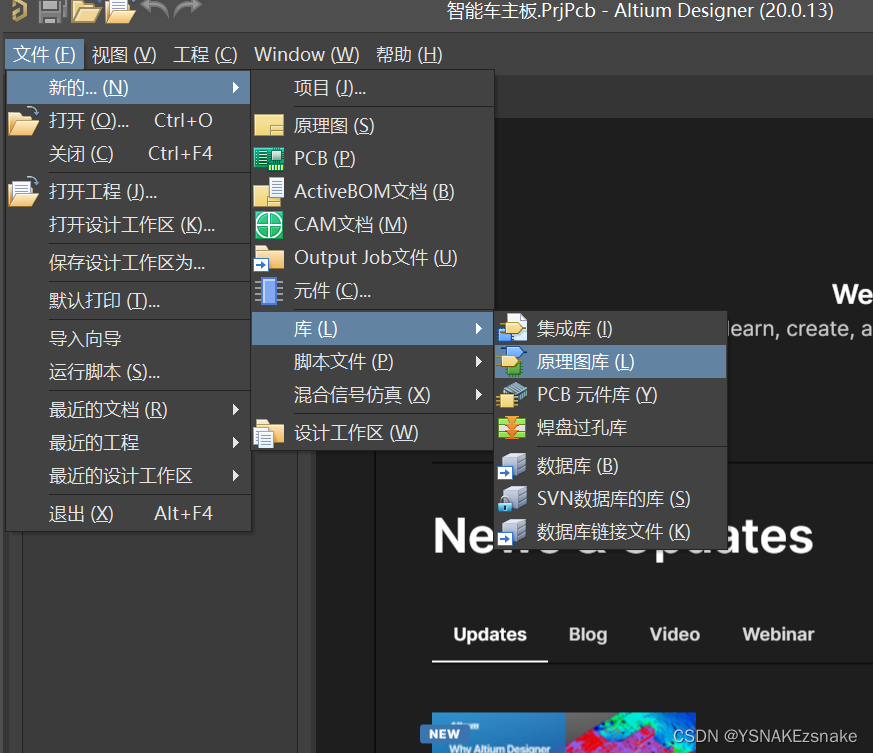Click the 集成库 (I) library icon

(513, 328)
